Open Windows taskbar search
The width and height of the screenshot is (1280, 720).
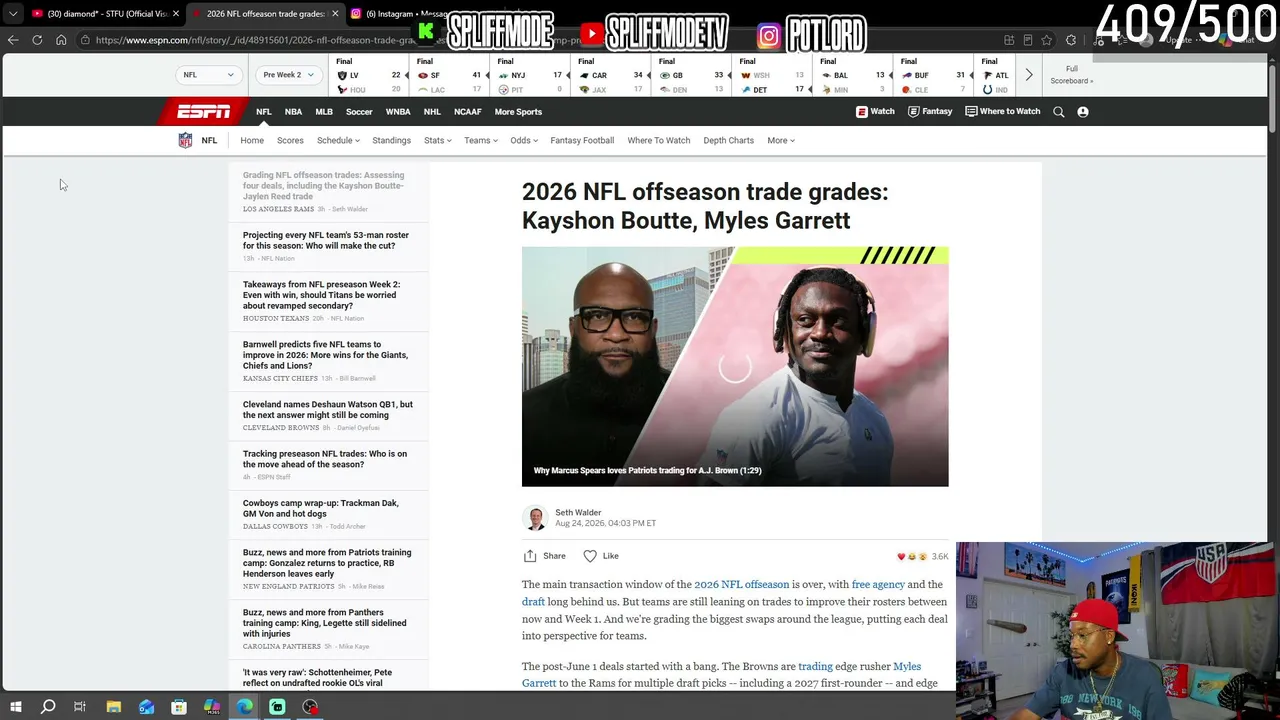point(47,707)
